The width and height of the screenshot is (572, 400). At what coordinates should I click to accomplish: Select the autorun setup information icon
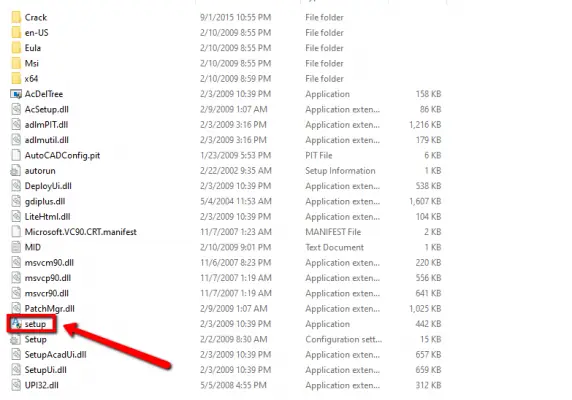coord(16,171)
